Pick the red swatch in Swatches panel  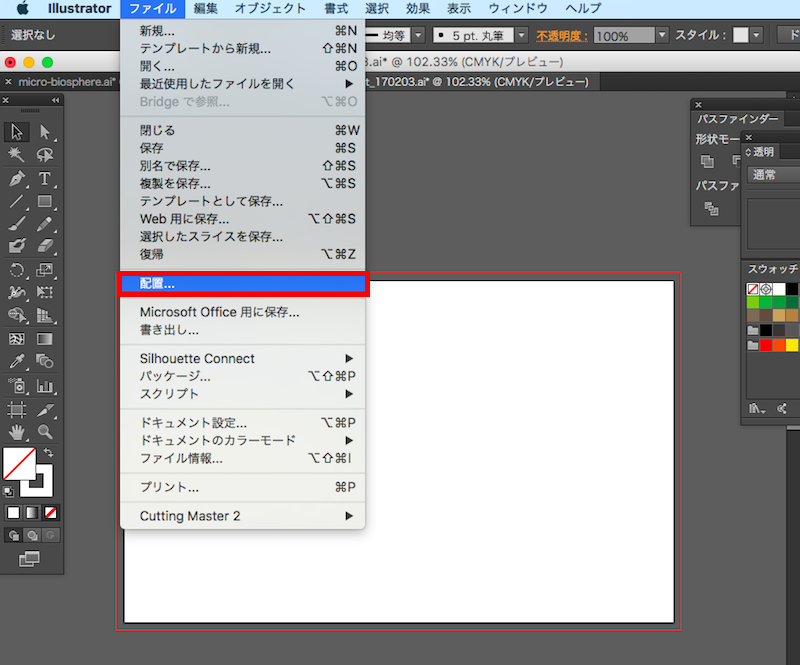766,346
